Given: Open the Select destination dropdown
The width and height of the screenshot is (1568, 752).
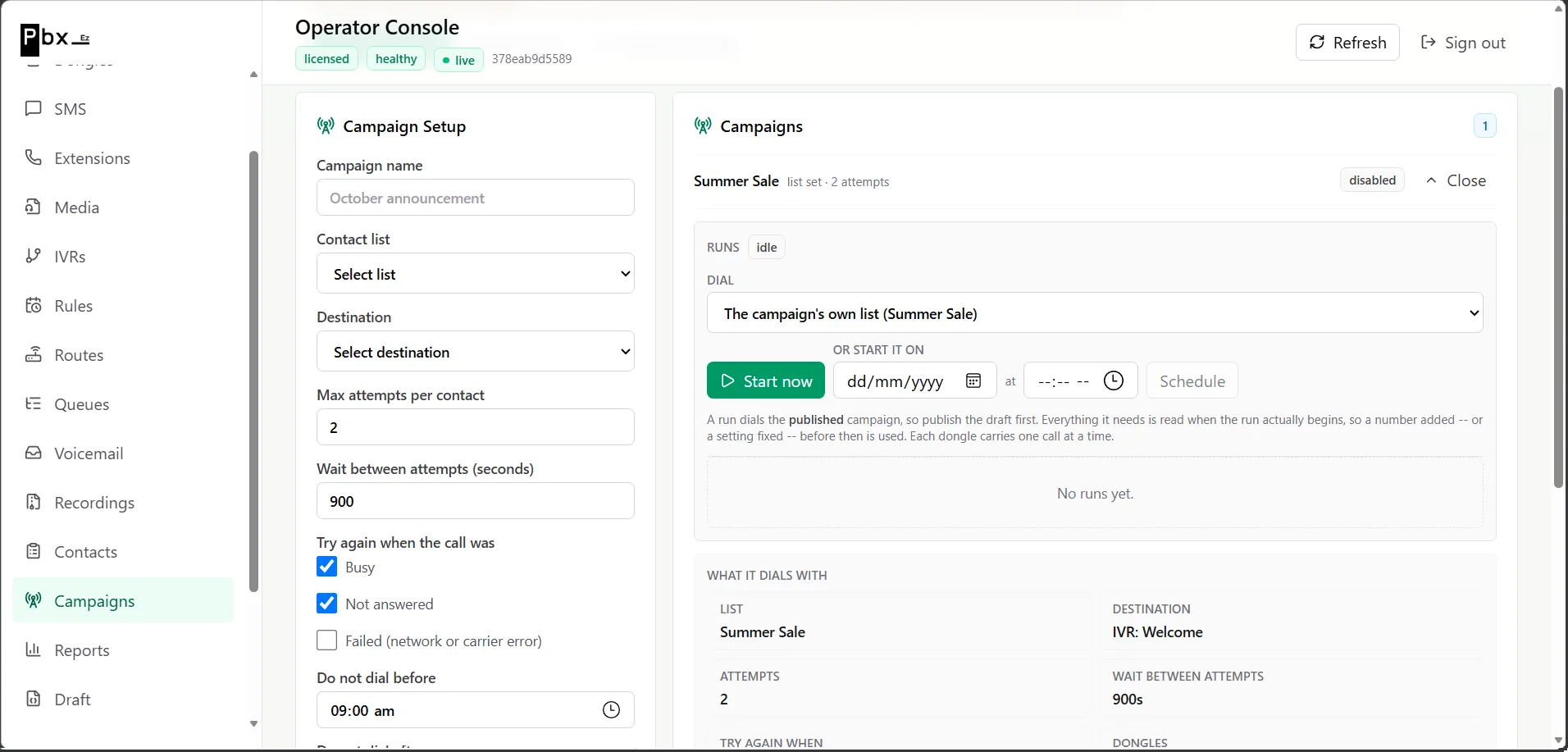Looking at the screenshot, I should pyautogui.click(x=476, y=351).
